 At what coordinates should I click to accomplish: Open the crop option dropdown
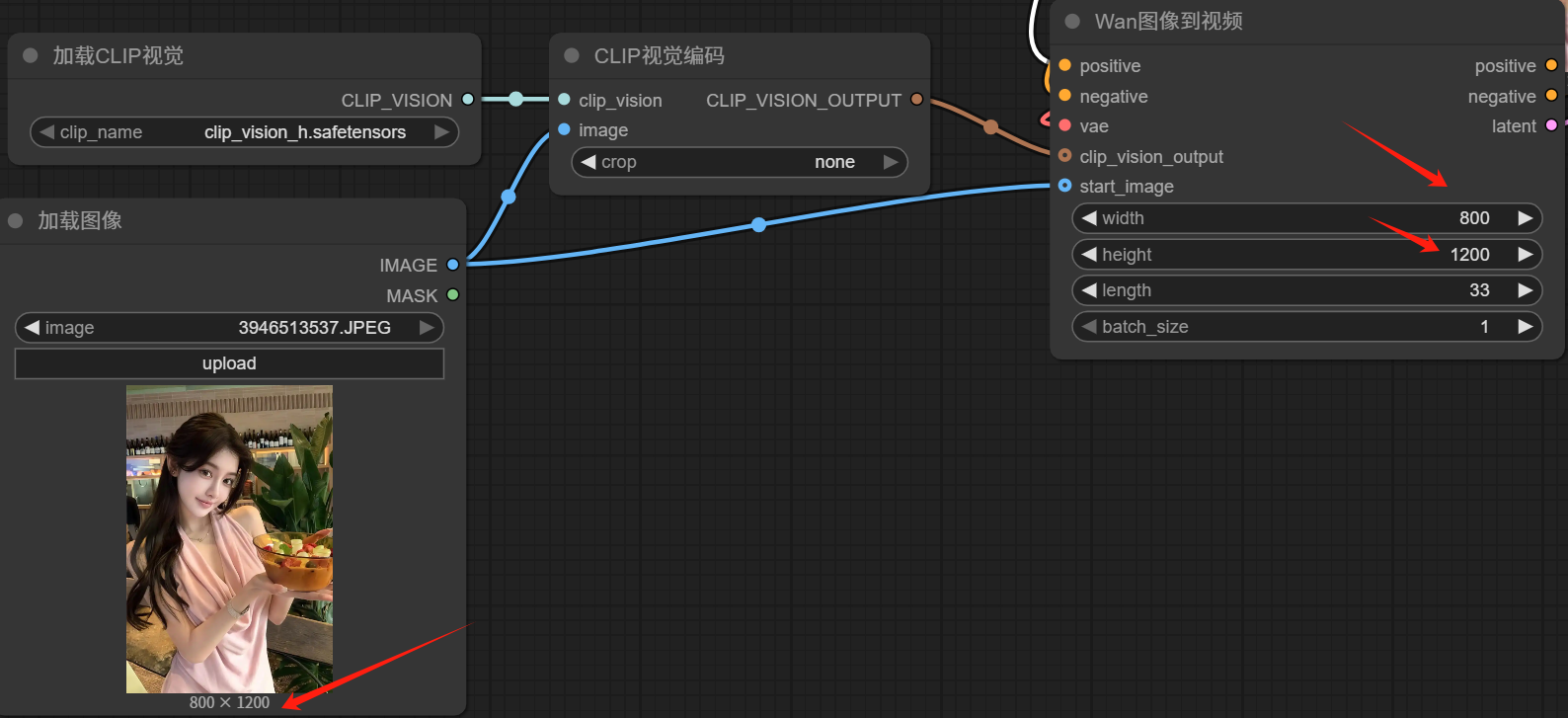[739, 162]
